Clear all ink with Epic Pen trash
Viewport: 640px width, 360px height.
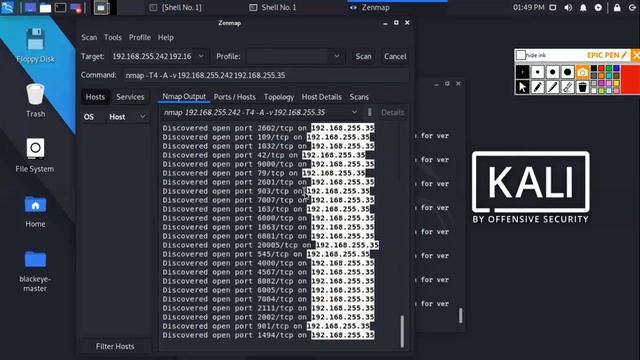[583, 87]
